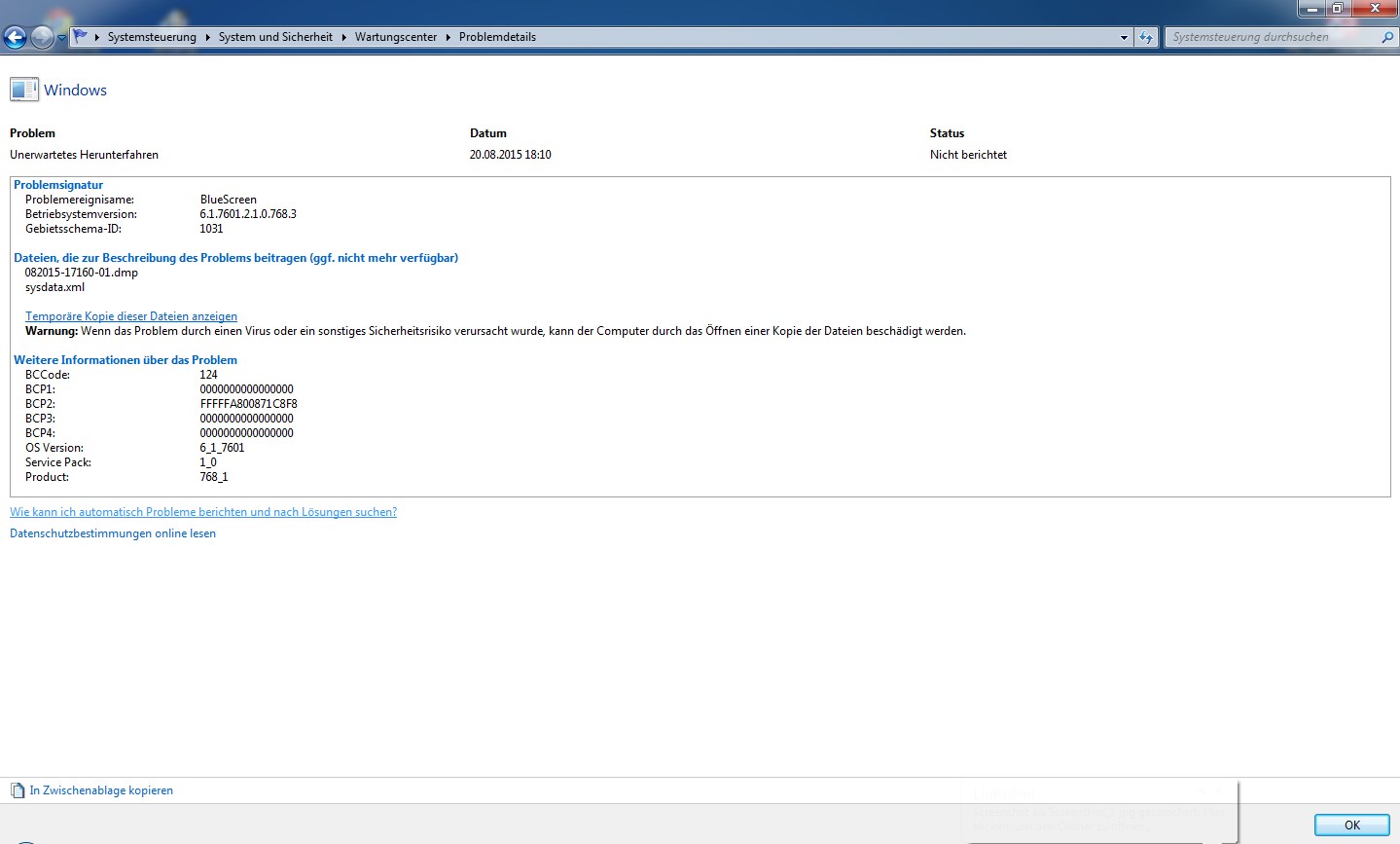The height and width of the screenshot is (844, 1400).
Task: Expand arrow after Systemsteuerung breadcrumb
Action: coord(208,37)
